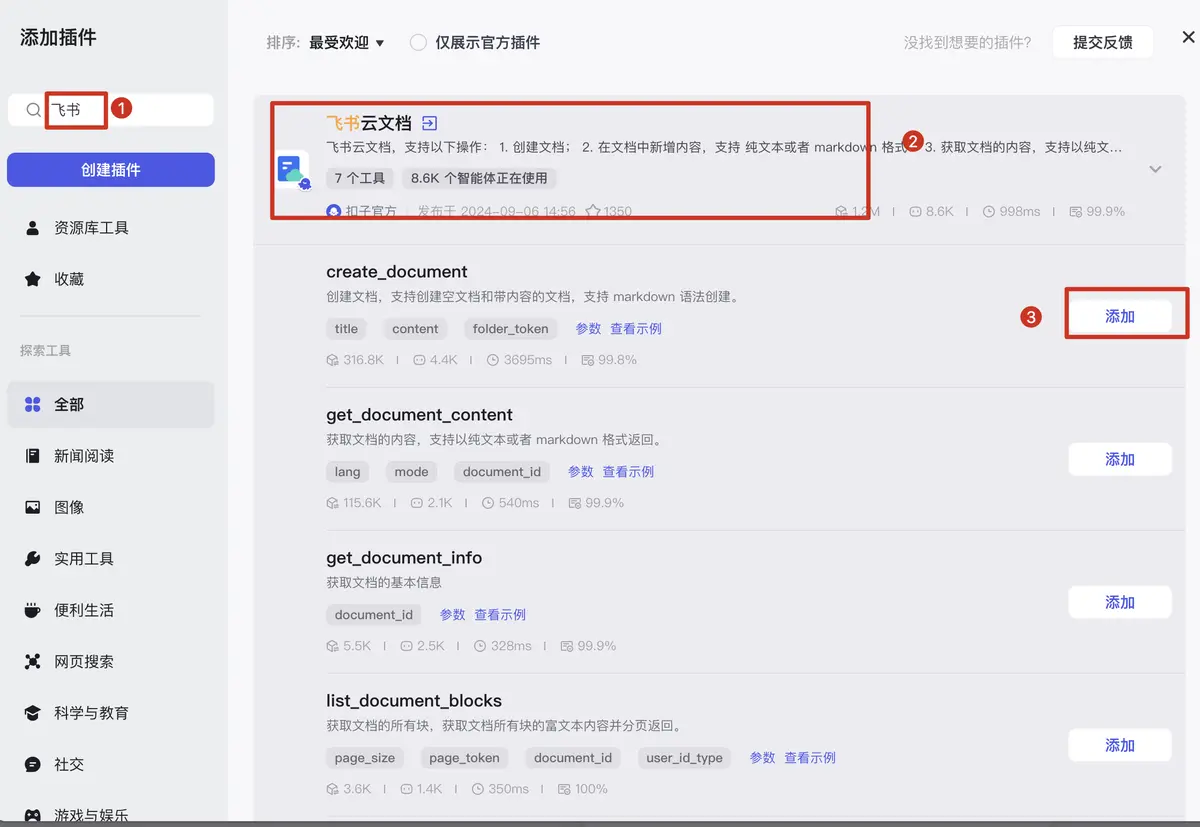Collapse the 飞书云文档 plugin chevron
1200x827 pixels.
1155,169
